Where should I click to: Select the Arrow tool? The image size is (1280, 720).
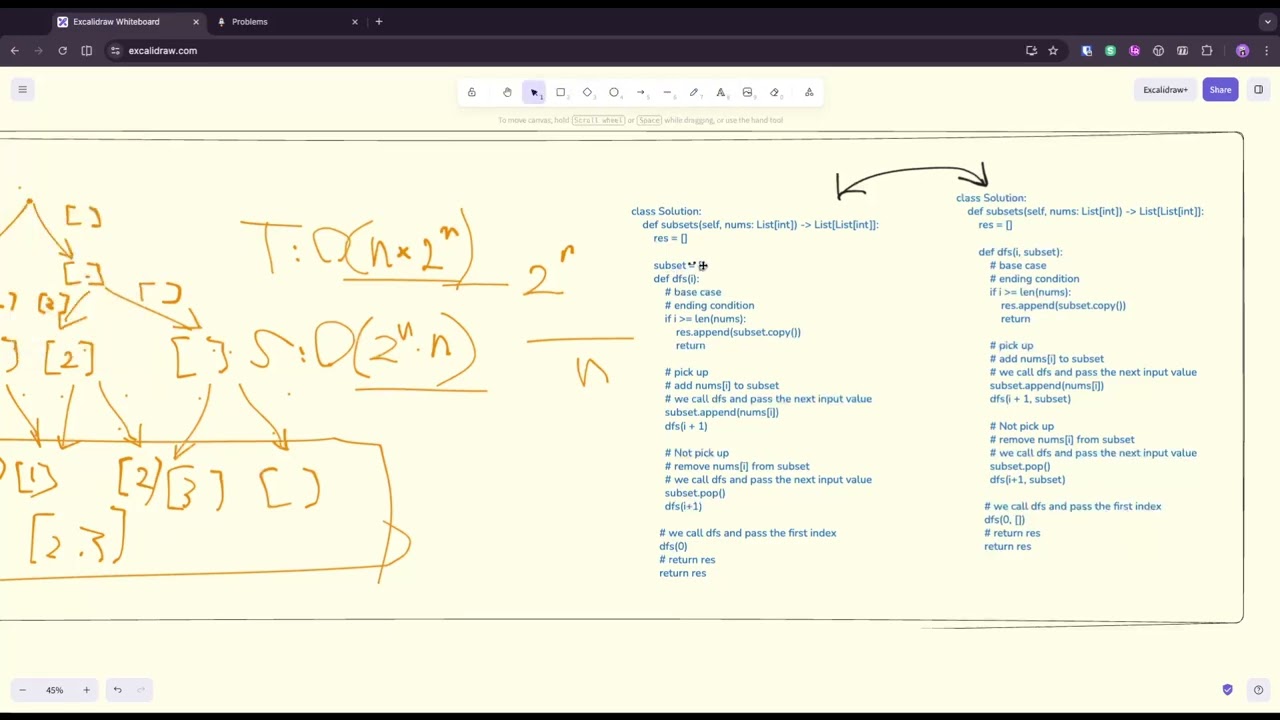[641, 92]
